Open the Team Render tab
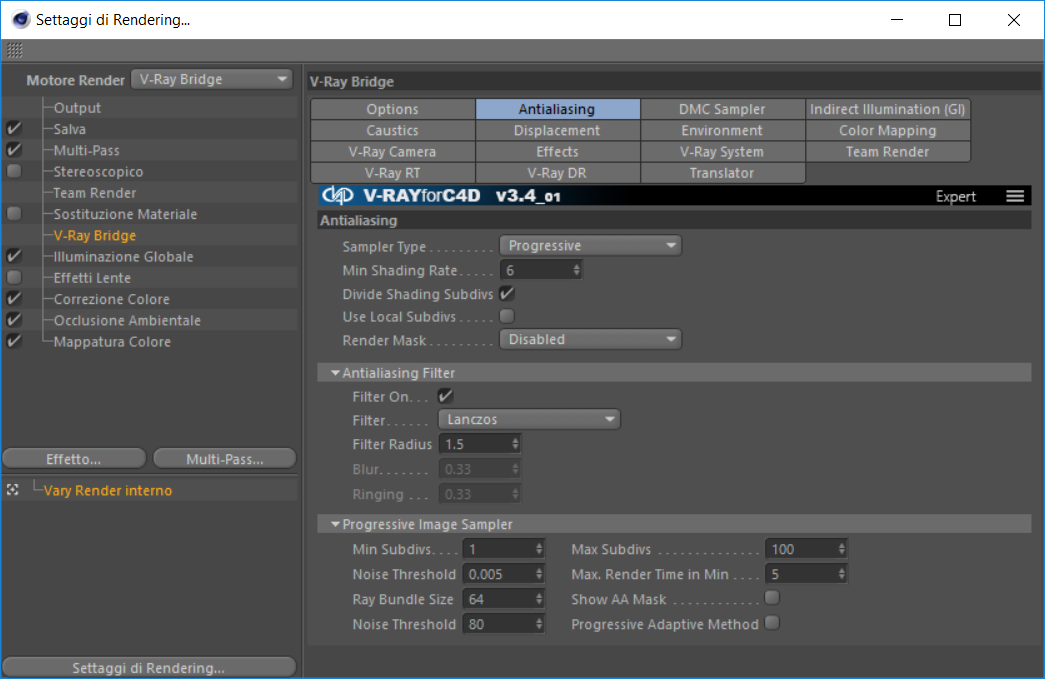The image size is (1045, 679). 888,151
